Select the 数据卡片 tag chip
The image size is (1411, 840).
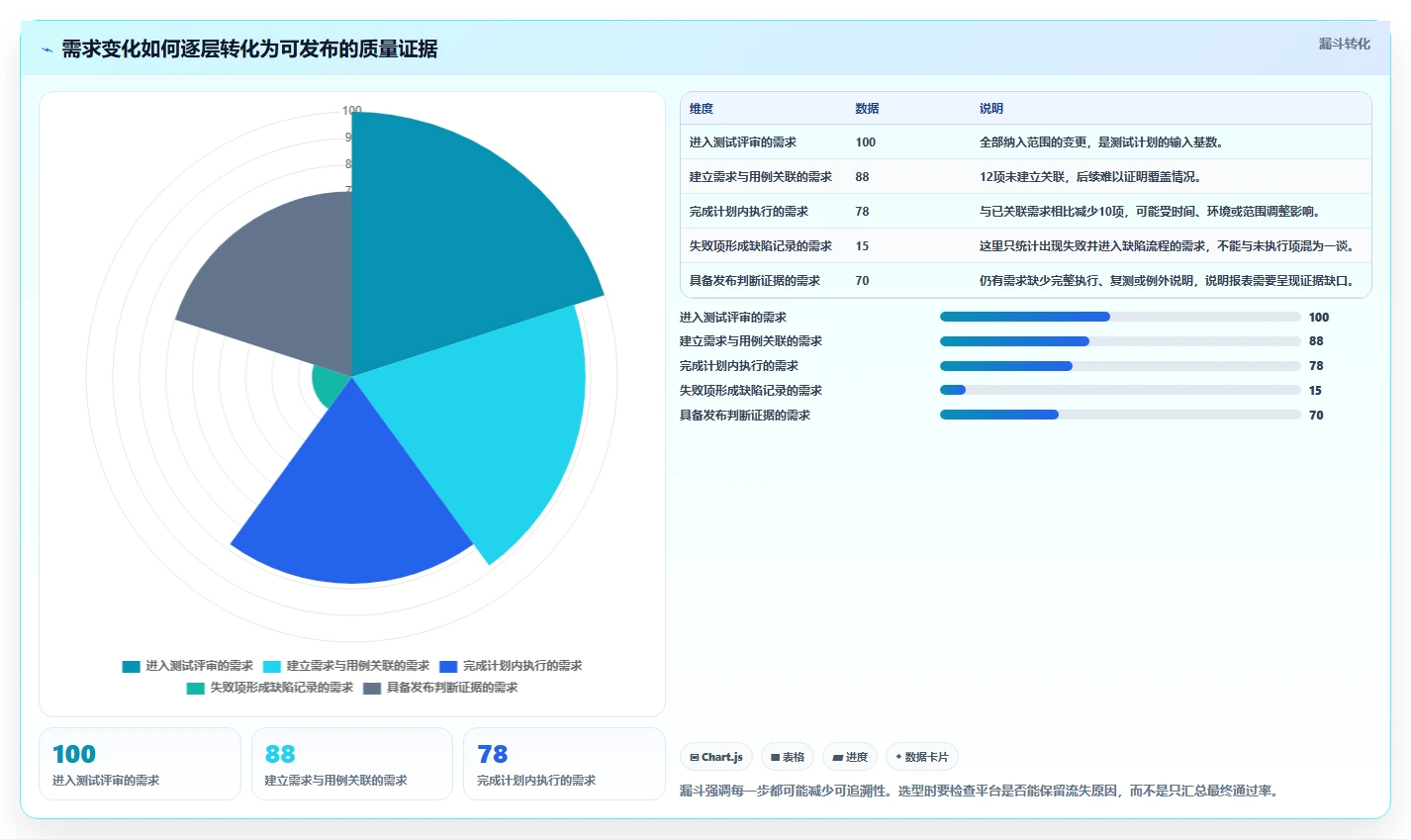(x=922, y=757)
